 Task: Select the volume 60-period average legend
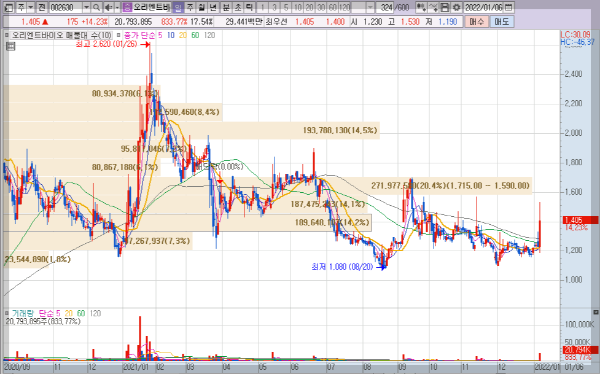81,313
